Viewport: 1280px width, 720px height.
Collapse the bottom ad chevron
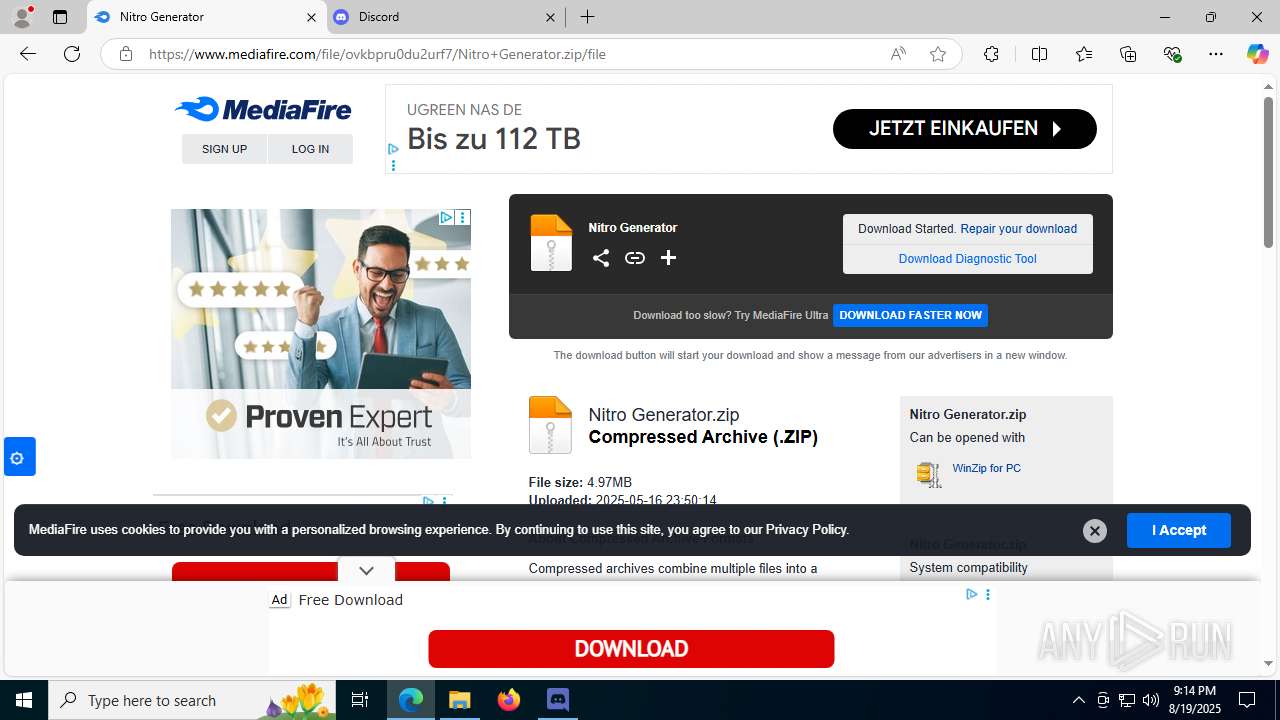[x=366, y=570]
